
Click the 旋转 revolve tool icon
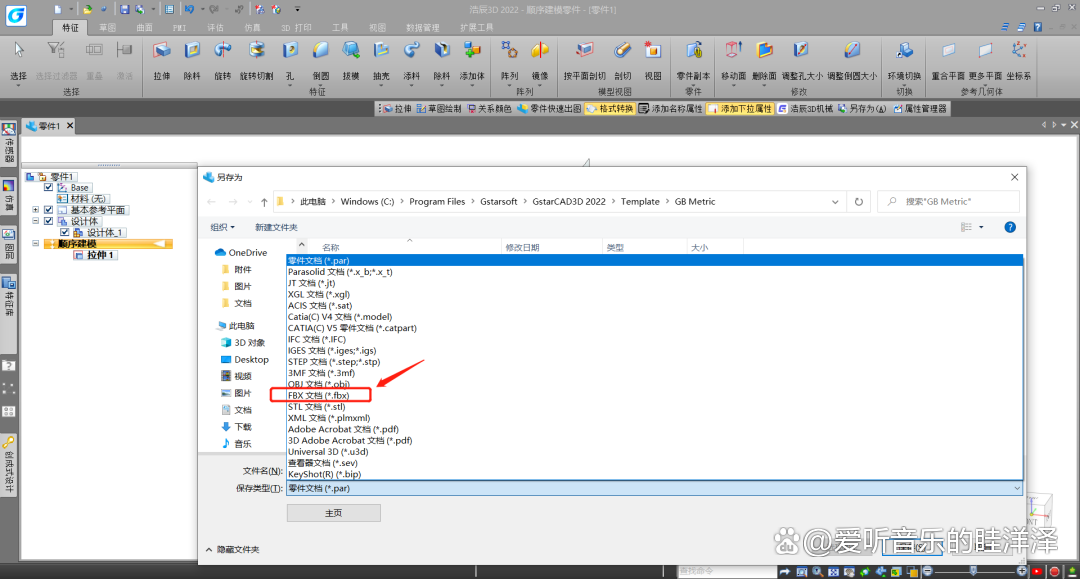tap(222, 59)
